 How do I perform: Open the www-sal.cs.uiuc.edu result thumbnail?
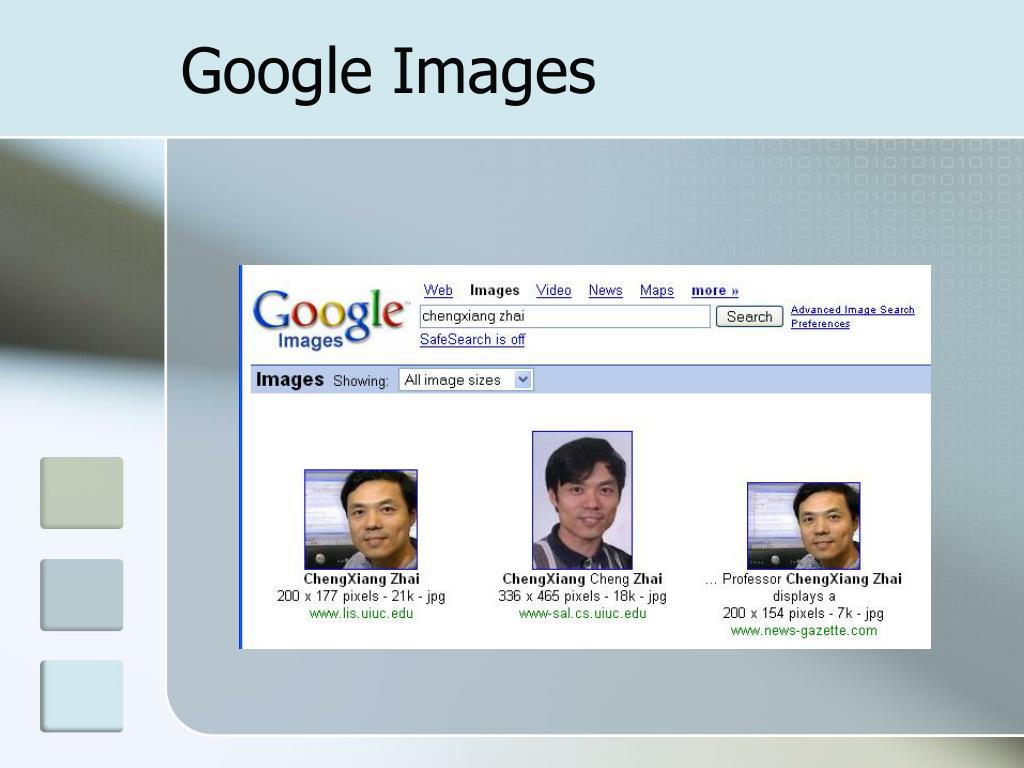pos(582,500)
